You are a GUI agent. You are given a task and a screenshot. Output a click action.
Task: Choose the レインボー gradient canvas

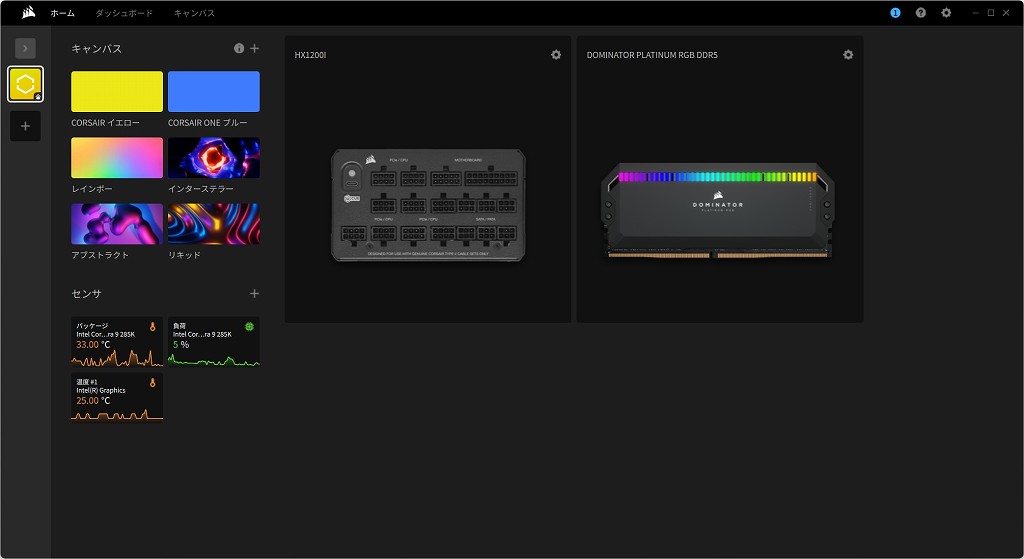tap(117, 157)
